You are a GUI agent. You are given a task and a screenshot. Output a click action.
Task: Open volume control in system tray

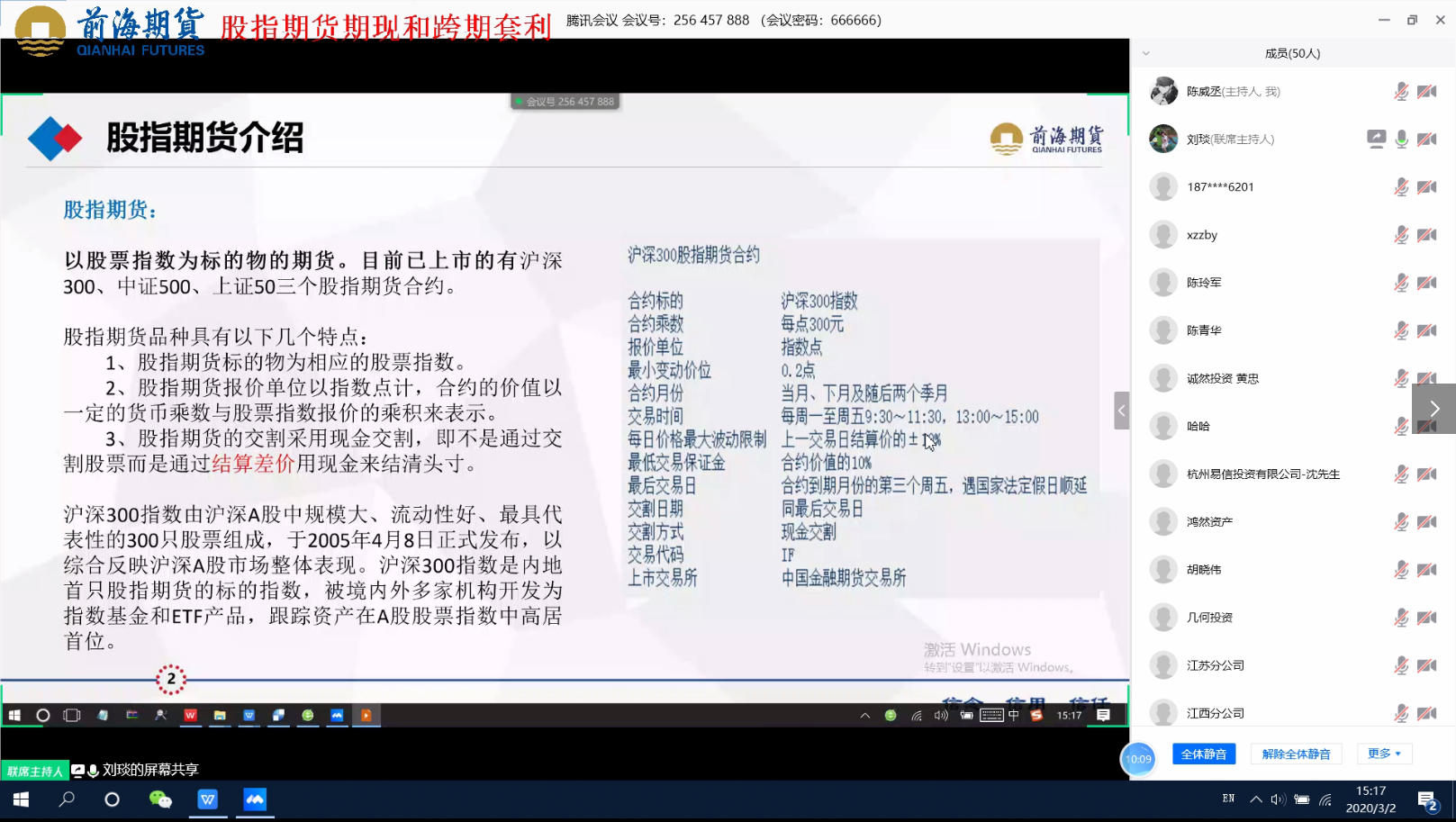pyautogui.click(x=1278, y=799)
